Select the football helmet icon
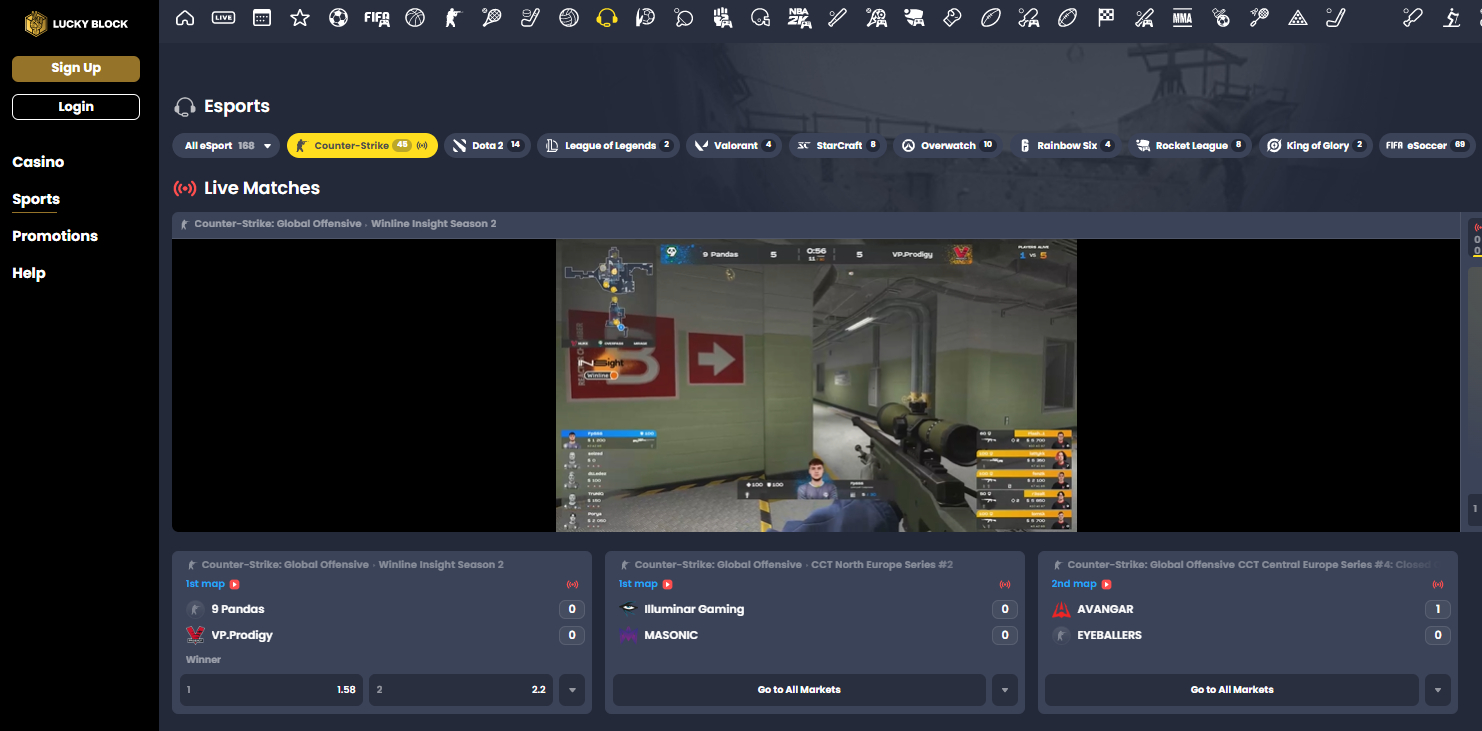Image resolution: width=1482 pixels, height=731 pixels. (761, 17)
